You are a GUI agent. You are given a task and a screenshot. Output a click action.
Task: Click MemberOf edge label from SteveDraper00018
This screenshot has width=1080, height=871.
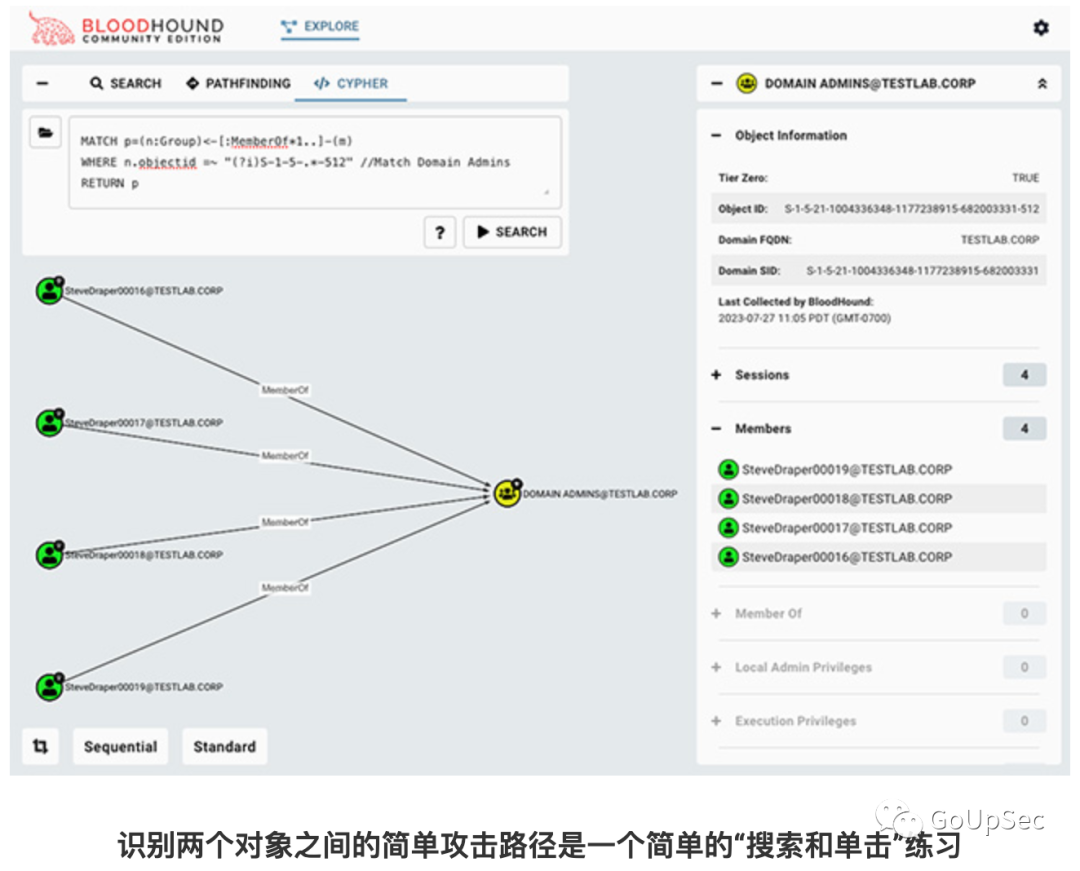pyautogui.click(x=285, y=523)
